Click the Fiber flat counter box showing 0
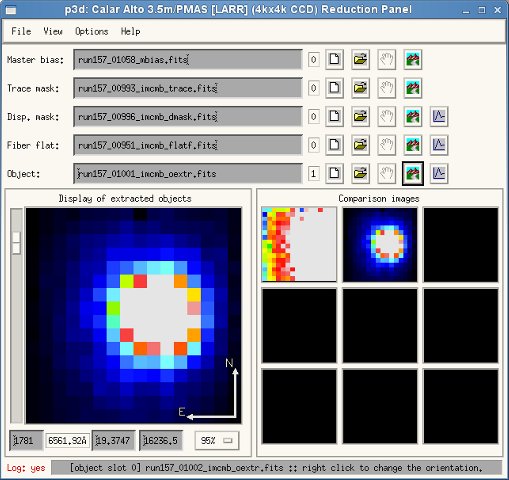The width and height of the screenshot is (509, 480). (313, 145)
